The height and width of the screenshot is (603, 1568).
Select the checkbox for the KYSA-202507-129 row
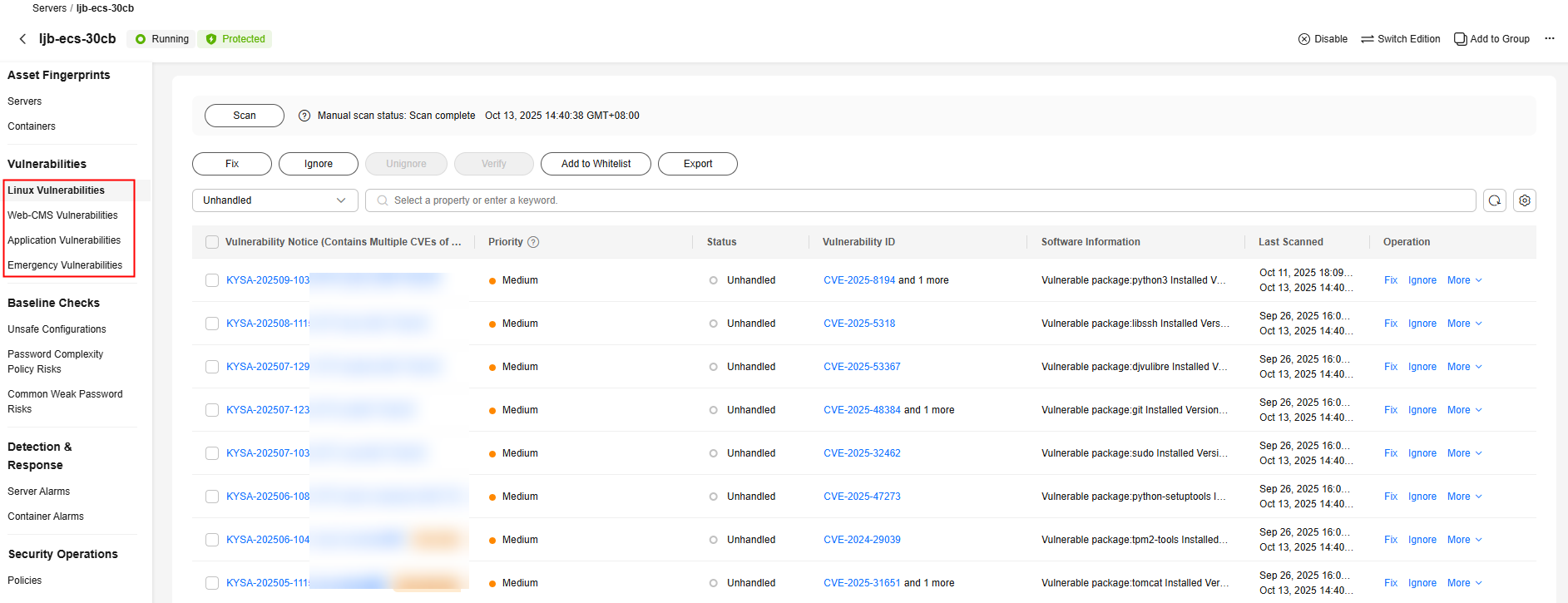pos(212,367)
